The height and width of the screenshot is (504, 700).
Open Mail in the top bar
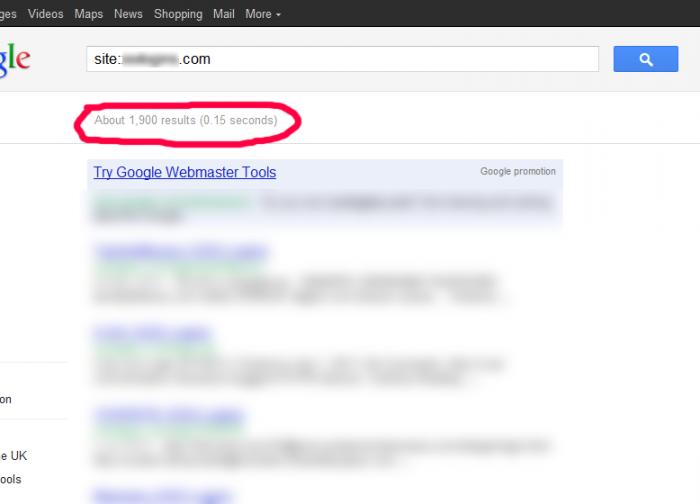(x=224, y=14)
